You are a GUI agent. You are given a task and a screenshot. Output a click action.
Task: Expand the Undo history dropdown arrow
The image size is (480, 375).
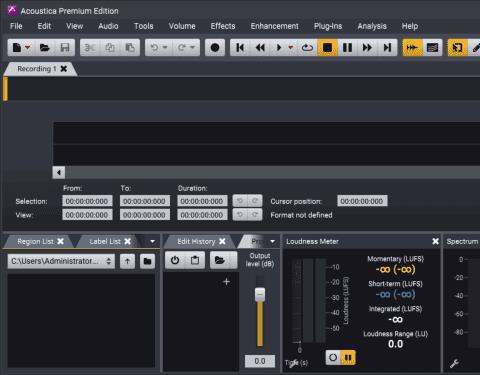tap(165, 47)
